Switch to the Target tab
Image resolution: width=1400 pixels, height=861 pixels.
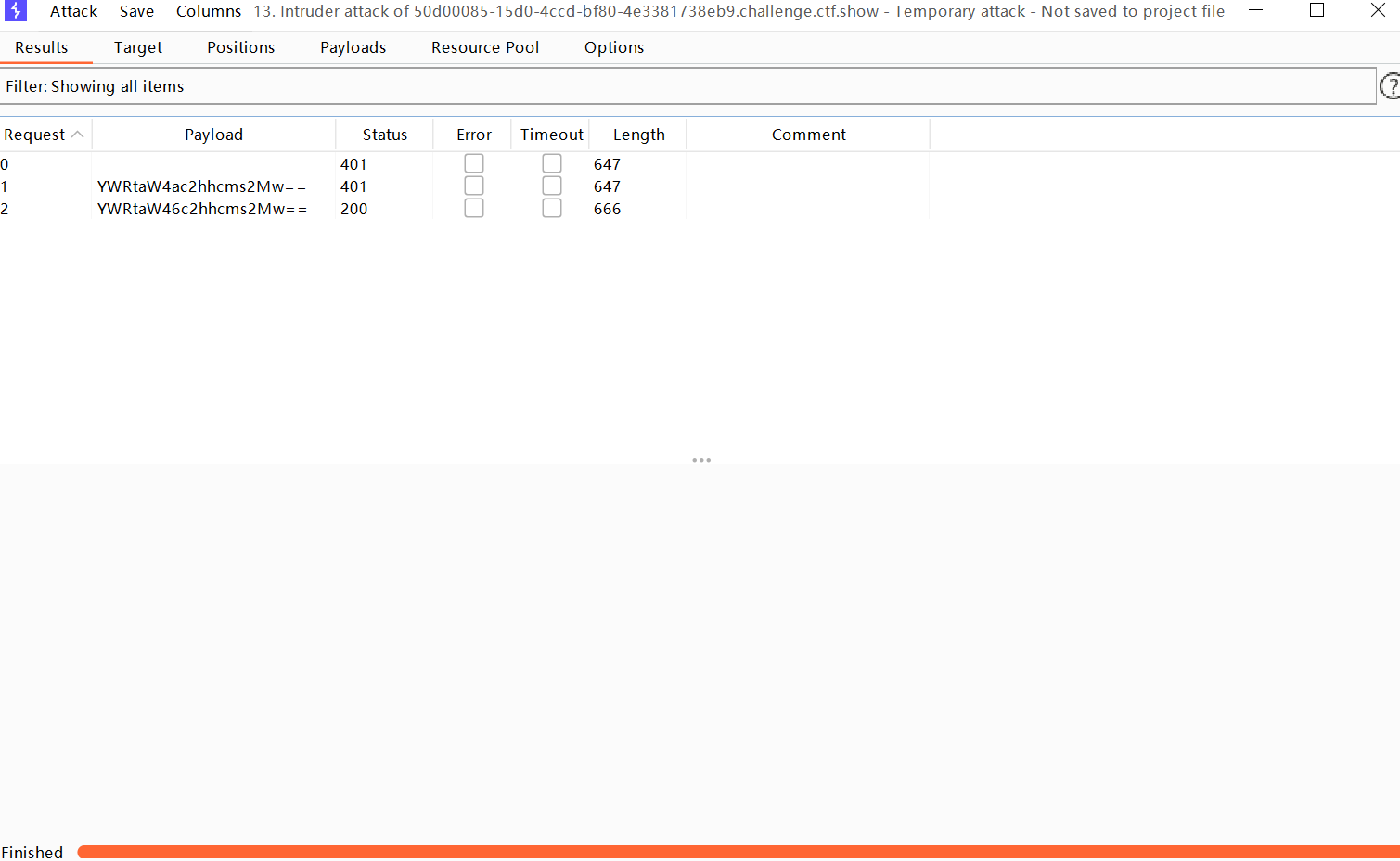(138, 47)
